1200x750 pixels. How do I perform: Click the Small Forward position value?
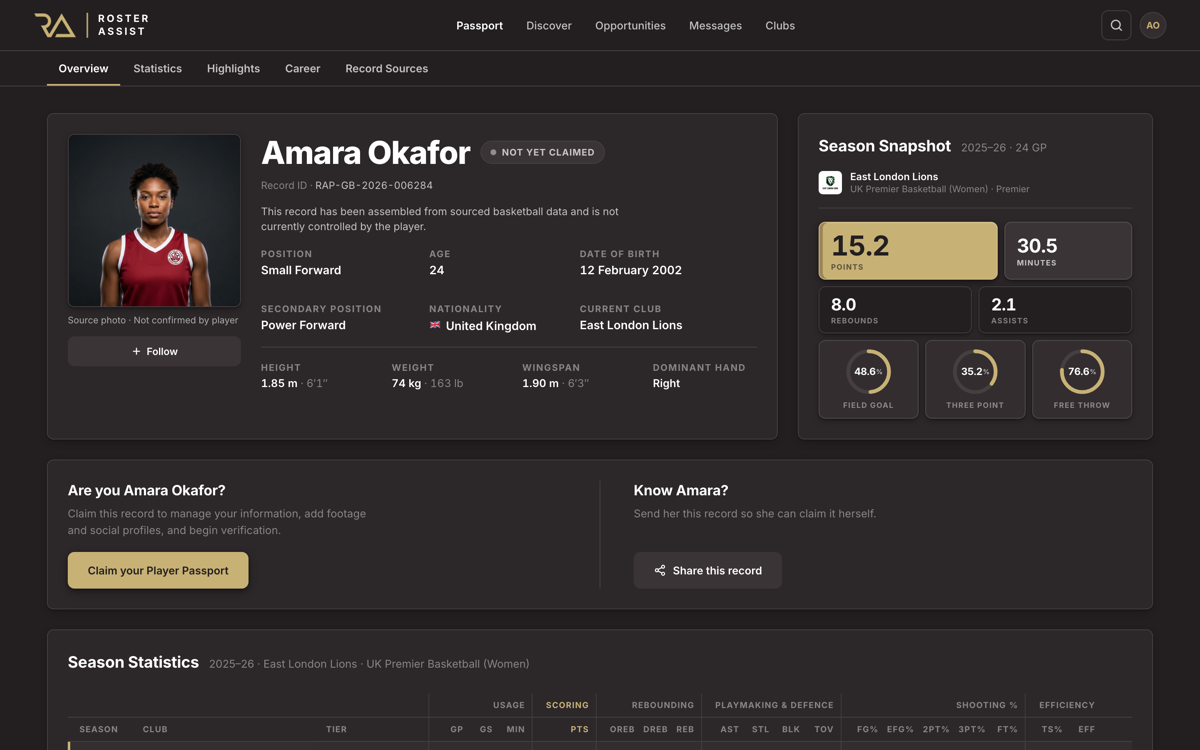(x=301, y=270)
